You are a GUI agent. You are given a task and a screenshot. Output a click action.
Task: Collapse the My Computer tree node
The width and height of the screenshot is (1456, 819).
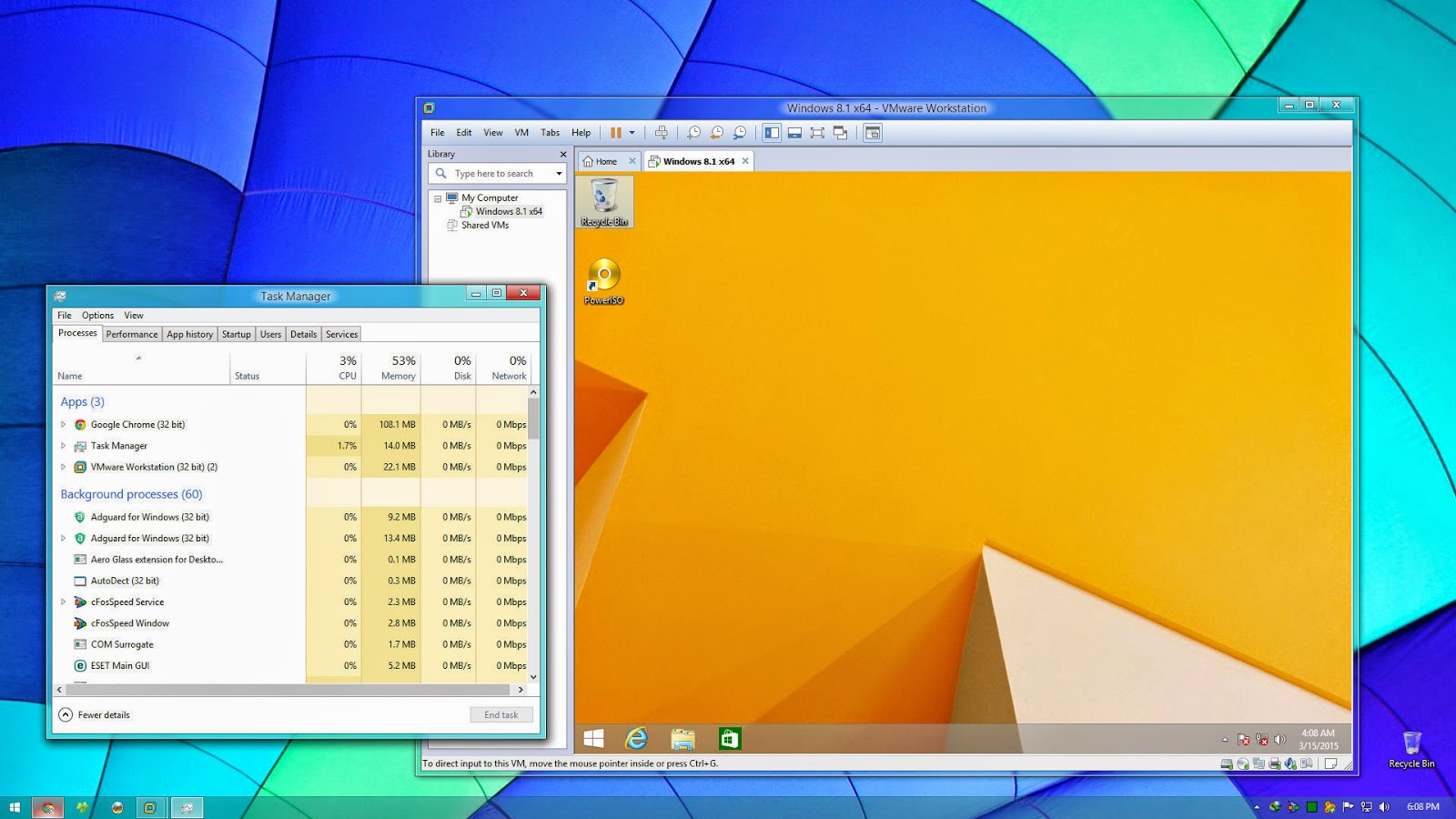coord(438,198)
